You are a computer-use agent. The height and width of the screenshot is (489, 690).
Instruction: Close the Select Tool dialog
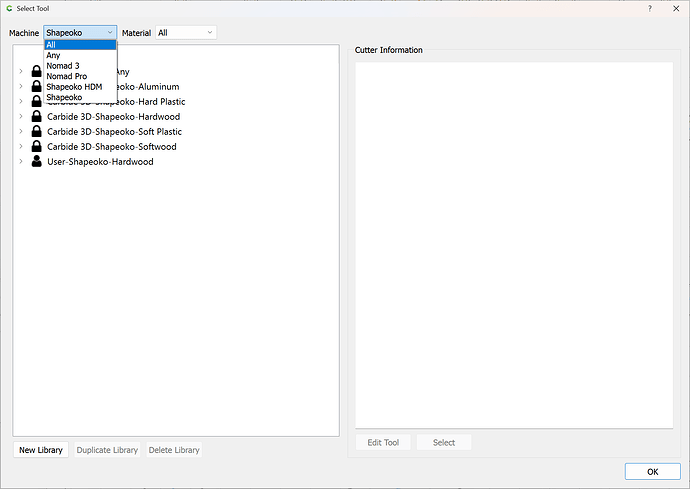(x=676, y=8)
